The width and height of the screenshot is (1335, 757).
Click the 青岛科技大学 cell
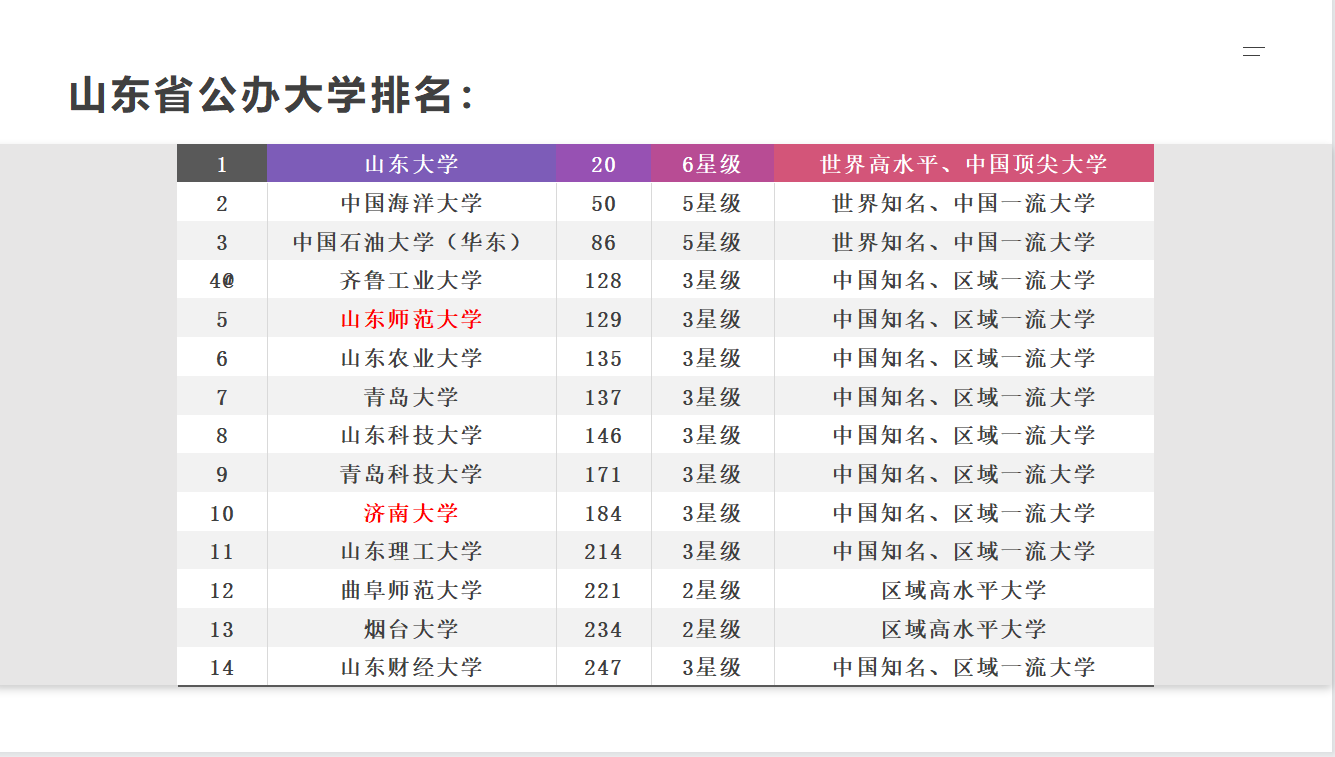click(x=411, y=474)
